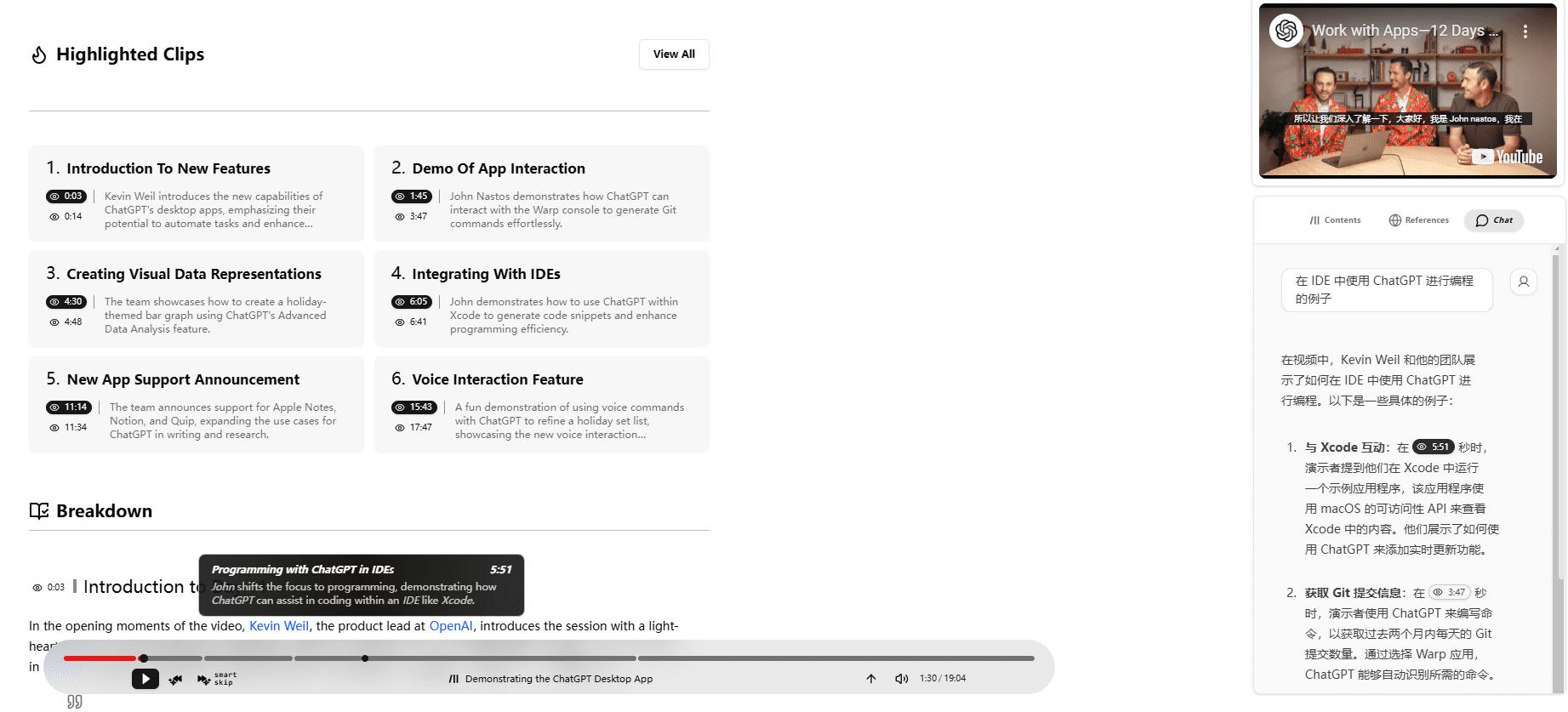This screenshot has height=712, width=1568.
Task: Play the video from the player bar
Action: 145,679
